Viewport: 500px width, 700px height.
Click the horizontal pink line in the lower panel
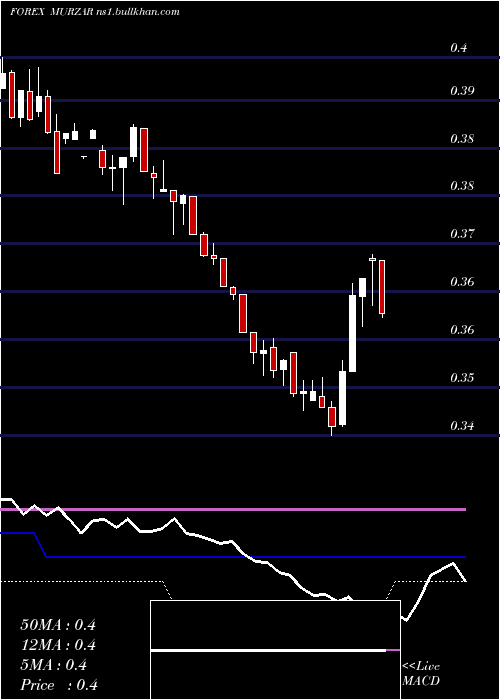coord(233,509)
